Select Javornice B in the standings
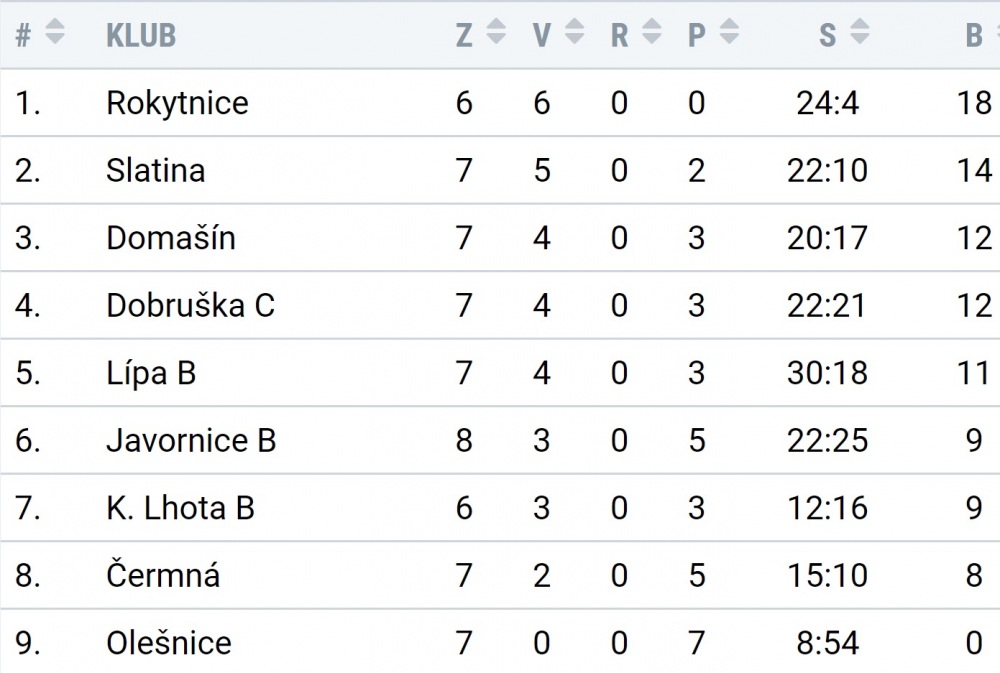Screen dimensions: 1000x673 coord(191,441)
